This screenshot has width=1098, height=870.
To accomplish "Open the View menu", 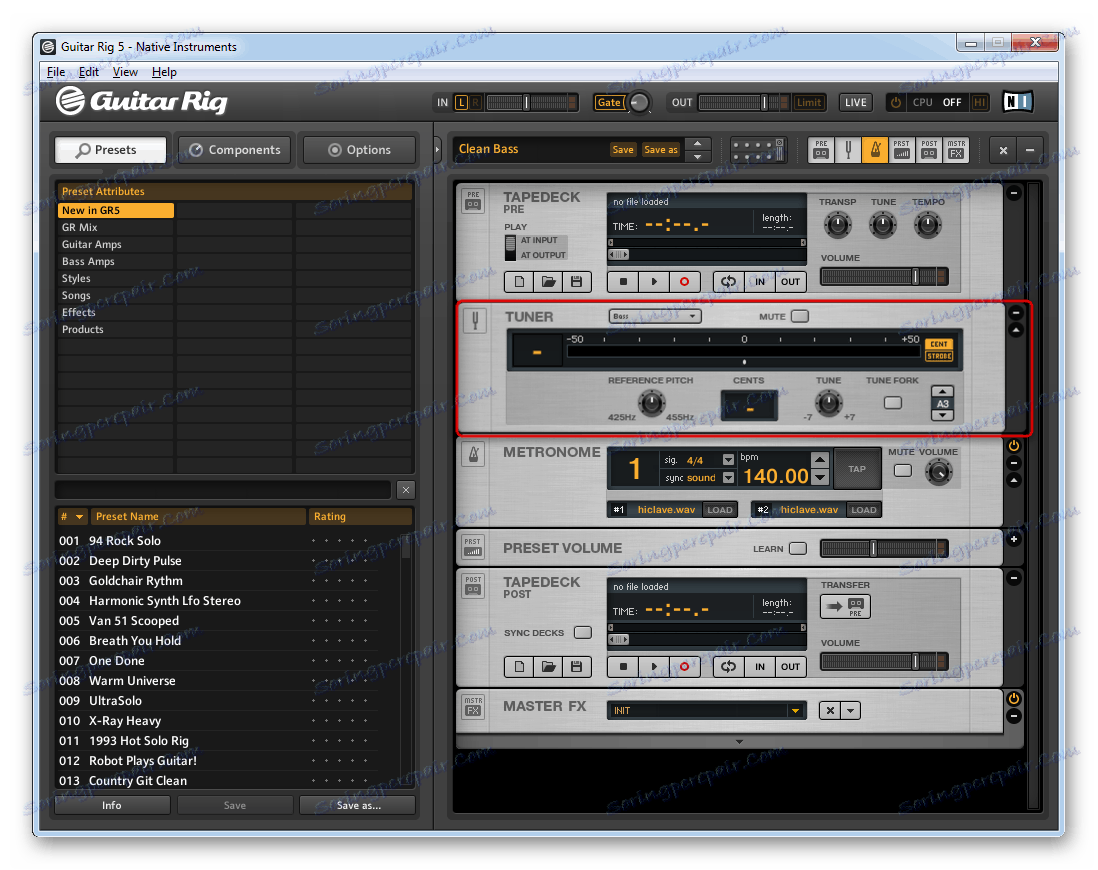I will (125, 71).
